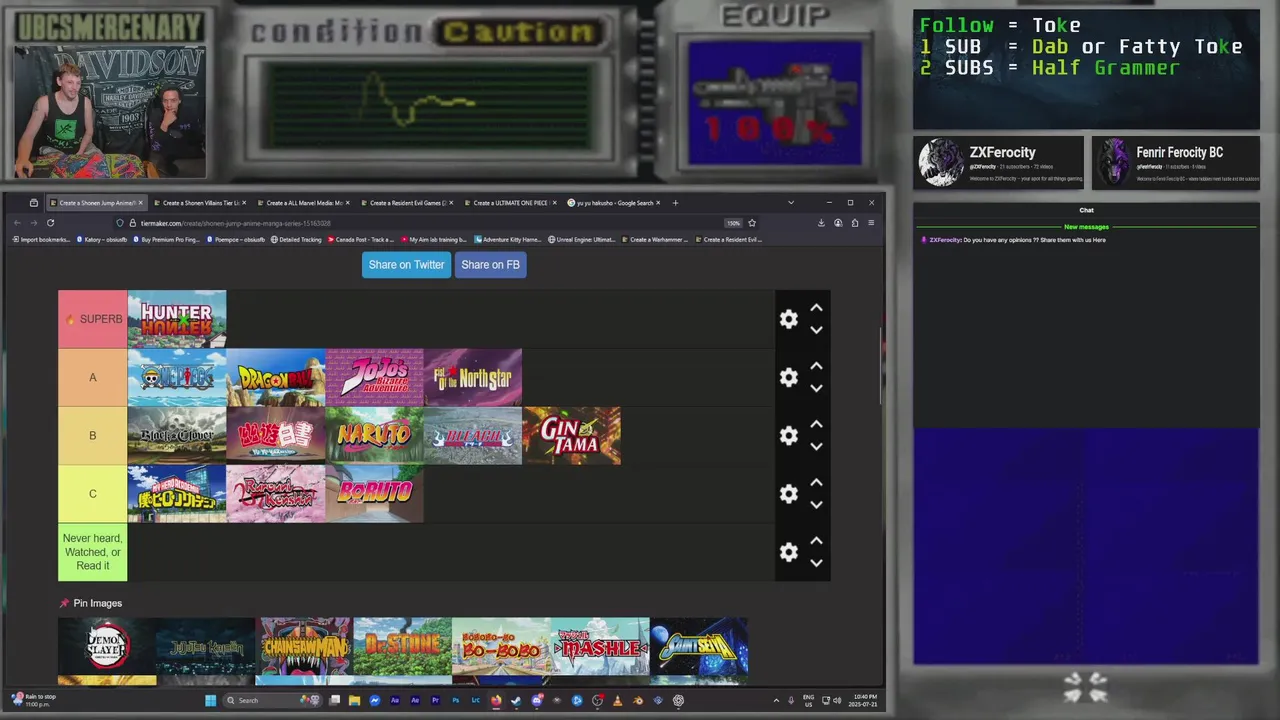Select the Naruto thumbnail in B tier

click(x=374, y=435)
